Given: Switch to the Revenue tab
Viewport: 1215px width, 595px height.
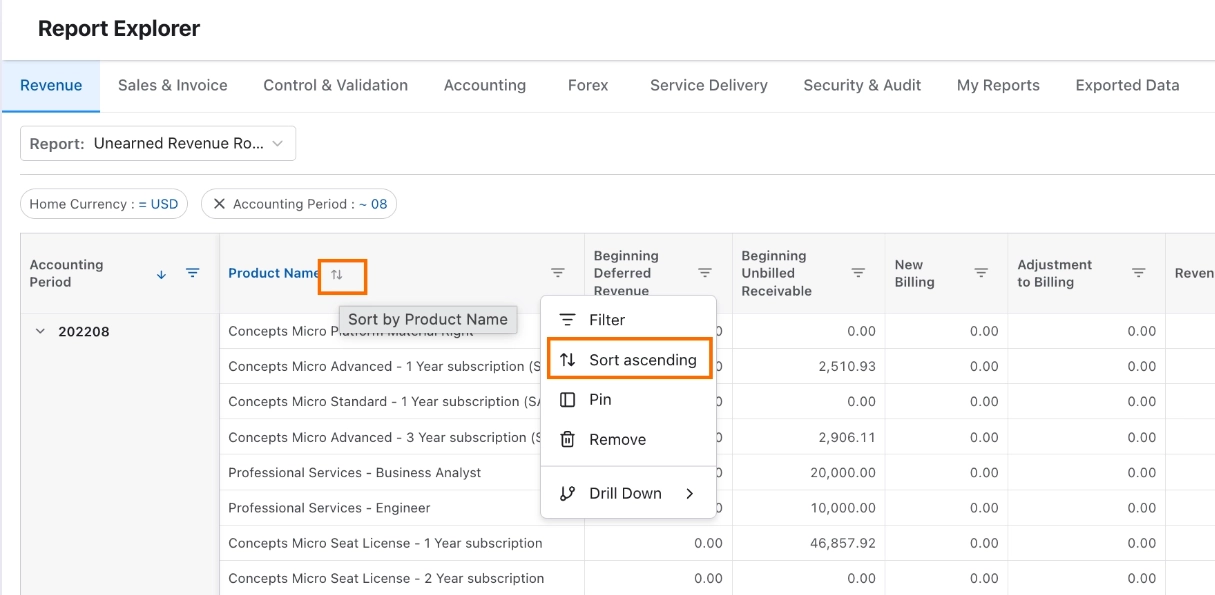Looking at the screenshot, I should pos(51,86).
